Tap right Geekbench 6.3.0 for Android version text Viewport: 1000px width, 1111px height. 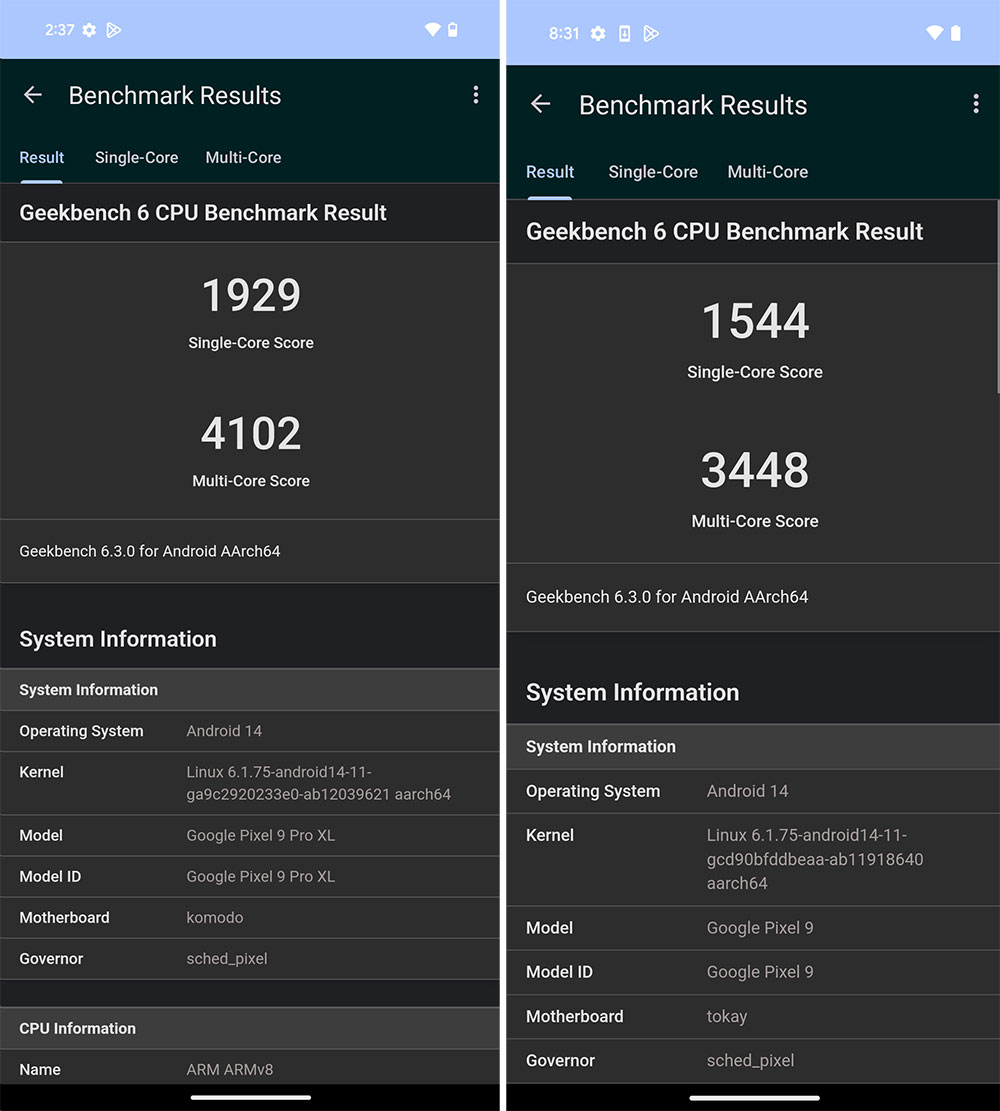pyautogui.click(x=667, y=597)
